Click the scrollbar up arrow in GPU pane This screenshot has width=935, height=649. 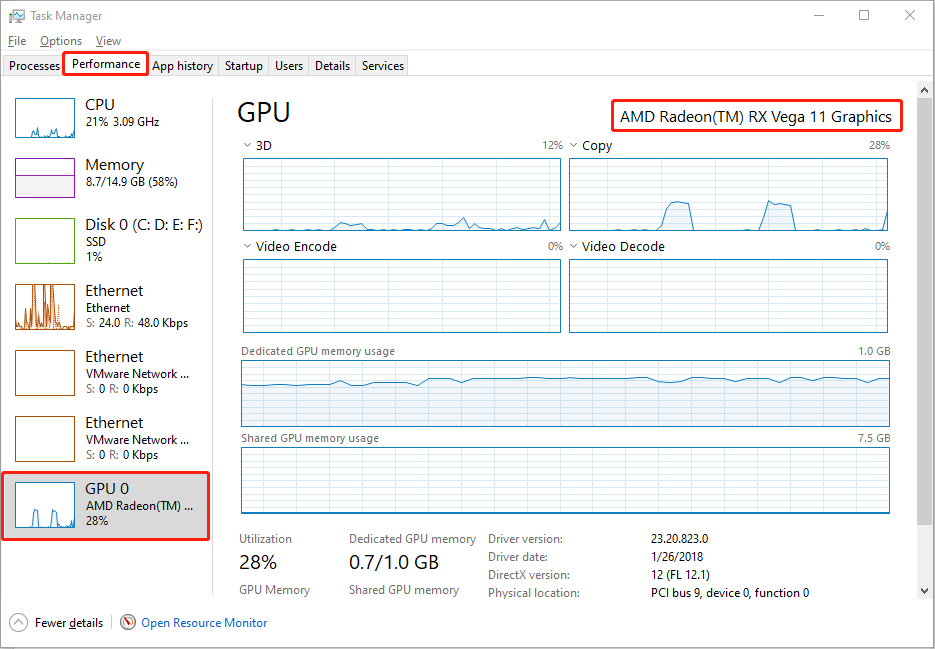(925, 91)
